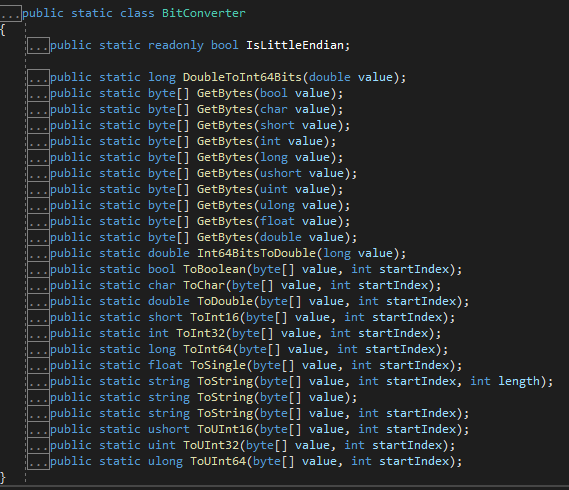
Task: Click the ToBoolean method name
Action: (x=214, y=269)
